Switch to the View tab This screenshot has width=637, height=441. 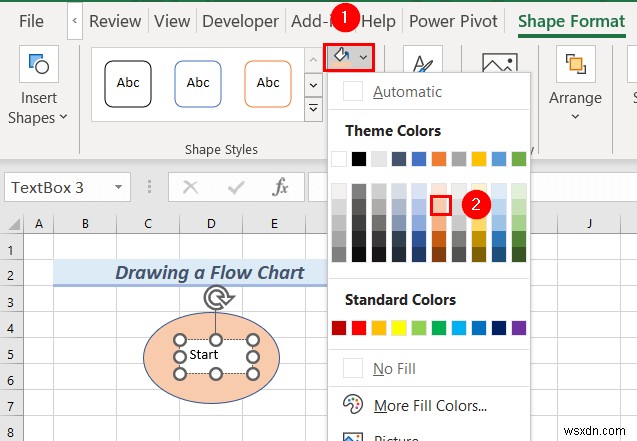point(172,21)
